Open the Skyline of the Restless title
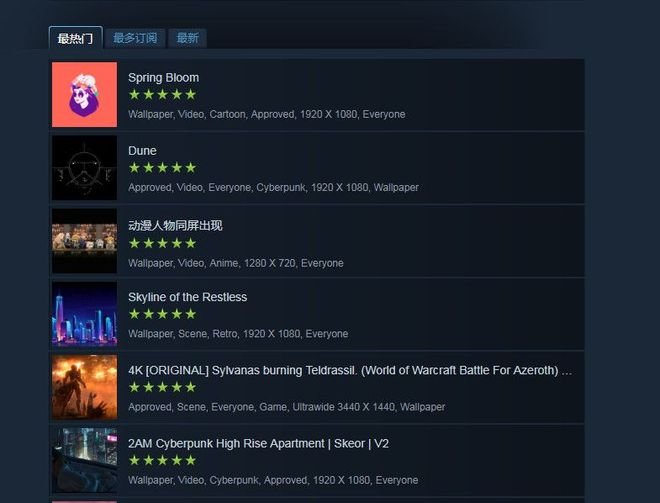 [187, 297]
